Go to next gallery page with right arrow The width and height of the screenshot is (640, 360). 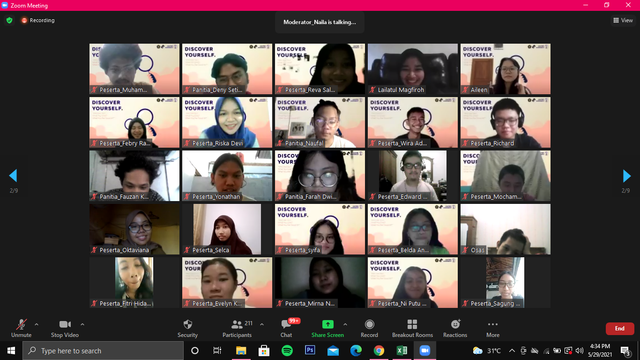tap(627, 176)
